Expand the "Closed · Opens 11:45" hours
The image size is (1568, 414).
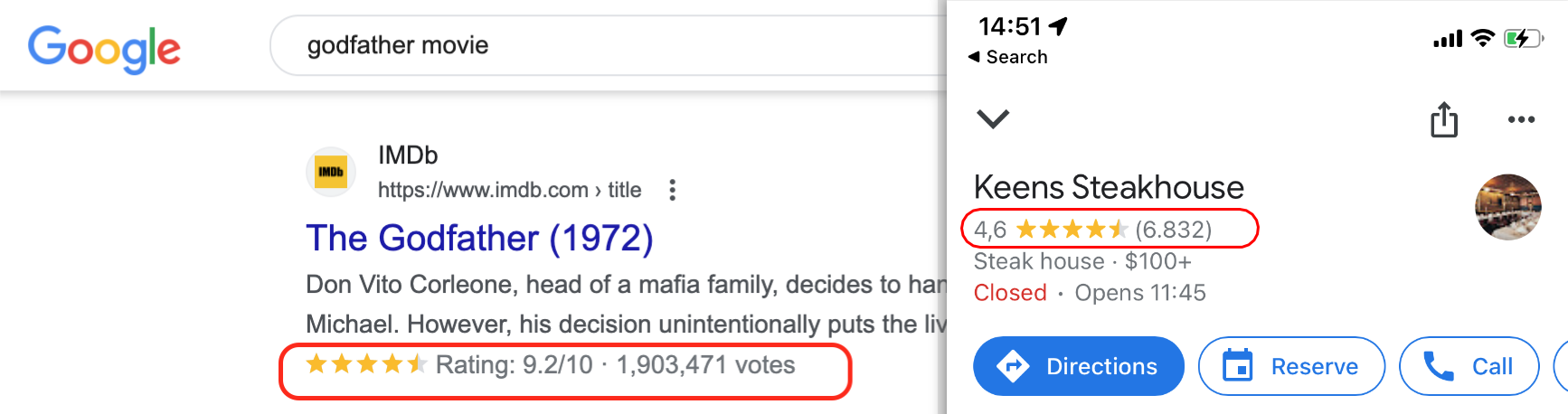tap(1090, 293)
